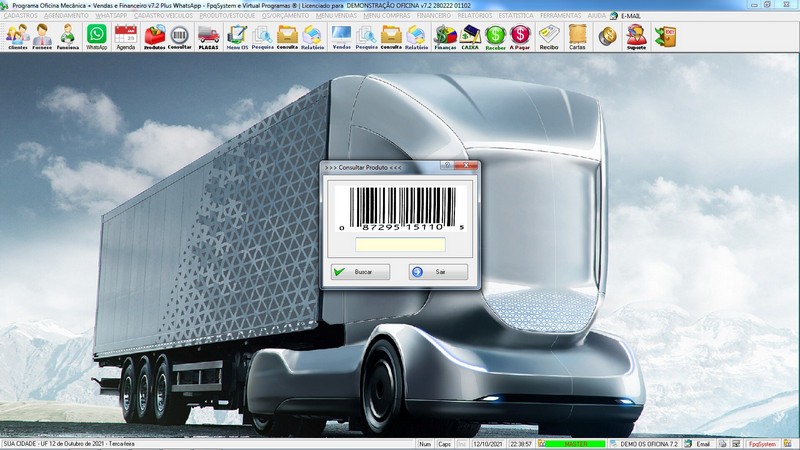Open the AJUDA menu

click(596, 16)
